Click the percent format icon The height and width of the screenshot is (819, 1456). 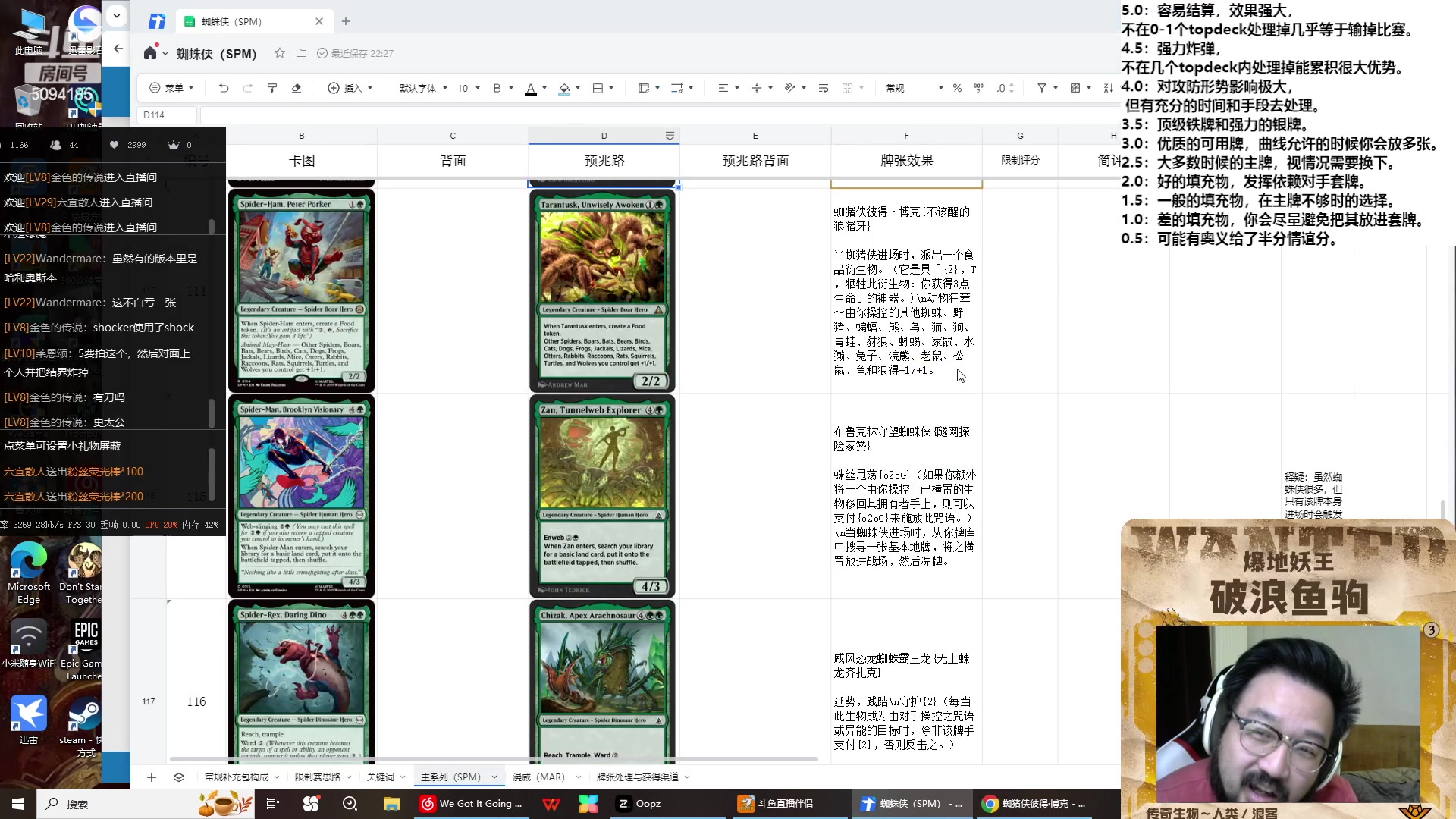point(957,88)
